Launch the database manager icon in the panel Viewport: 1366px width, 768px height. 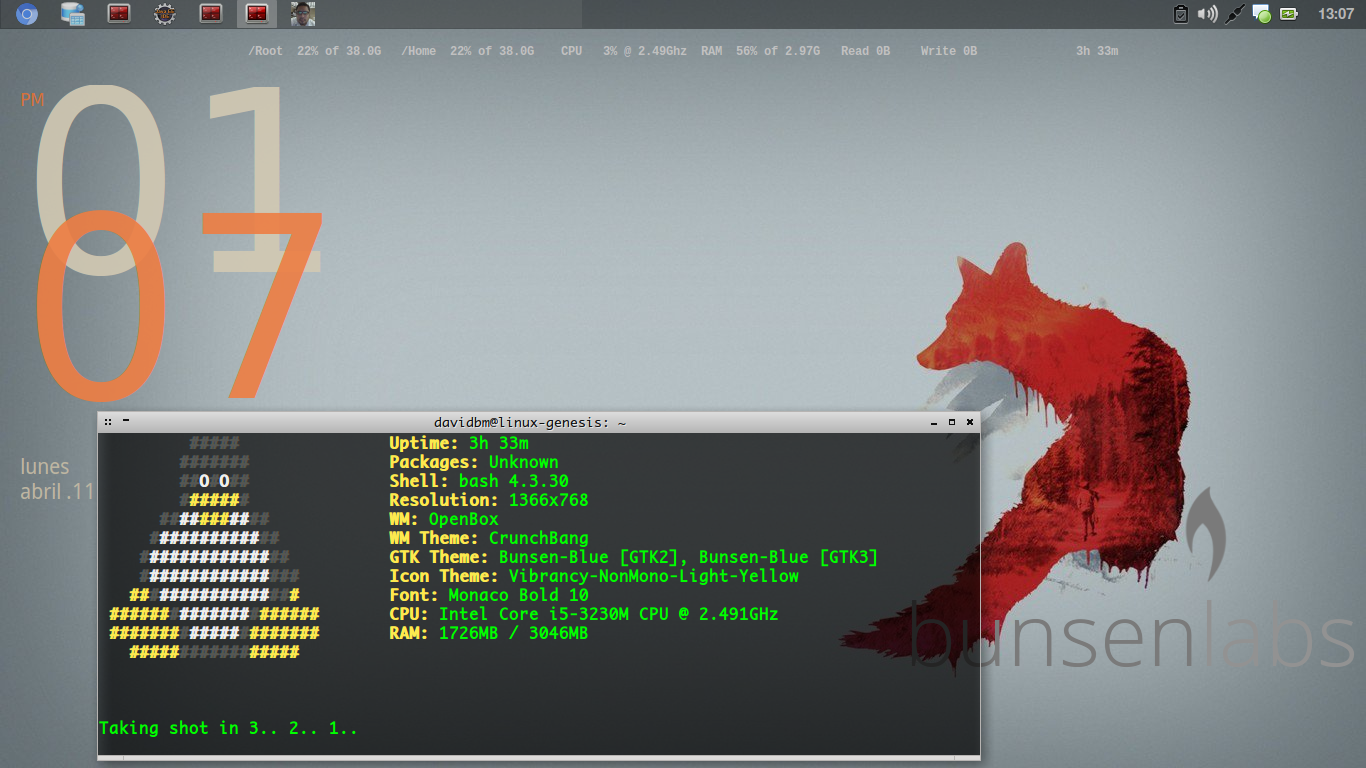tap(73, 14)
